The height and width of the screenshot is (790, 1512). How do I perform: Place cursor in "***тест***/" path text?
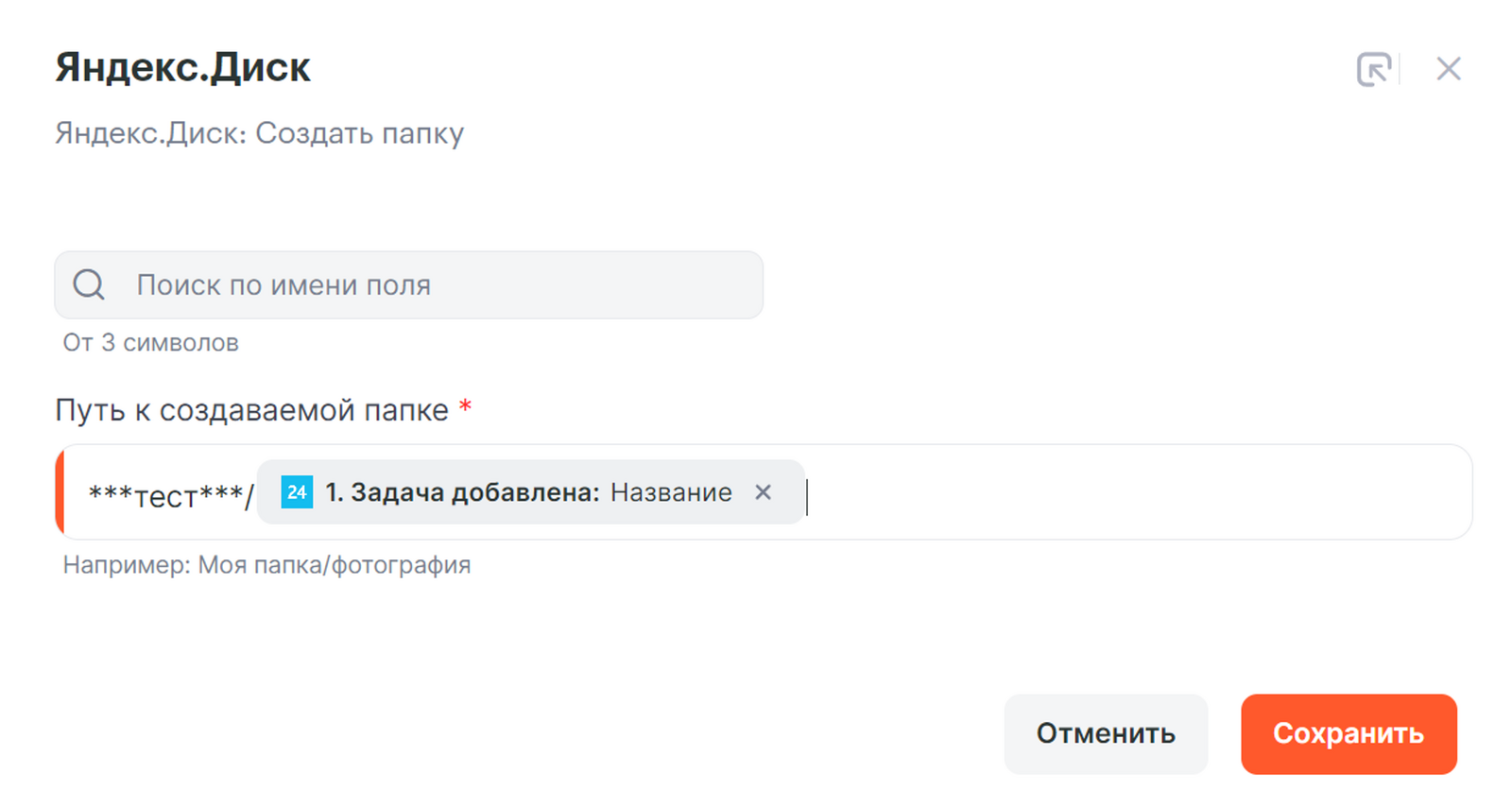[170, 494]
